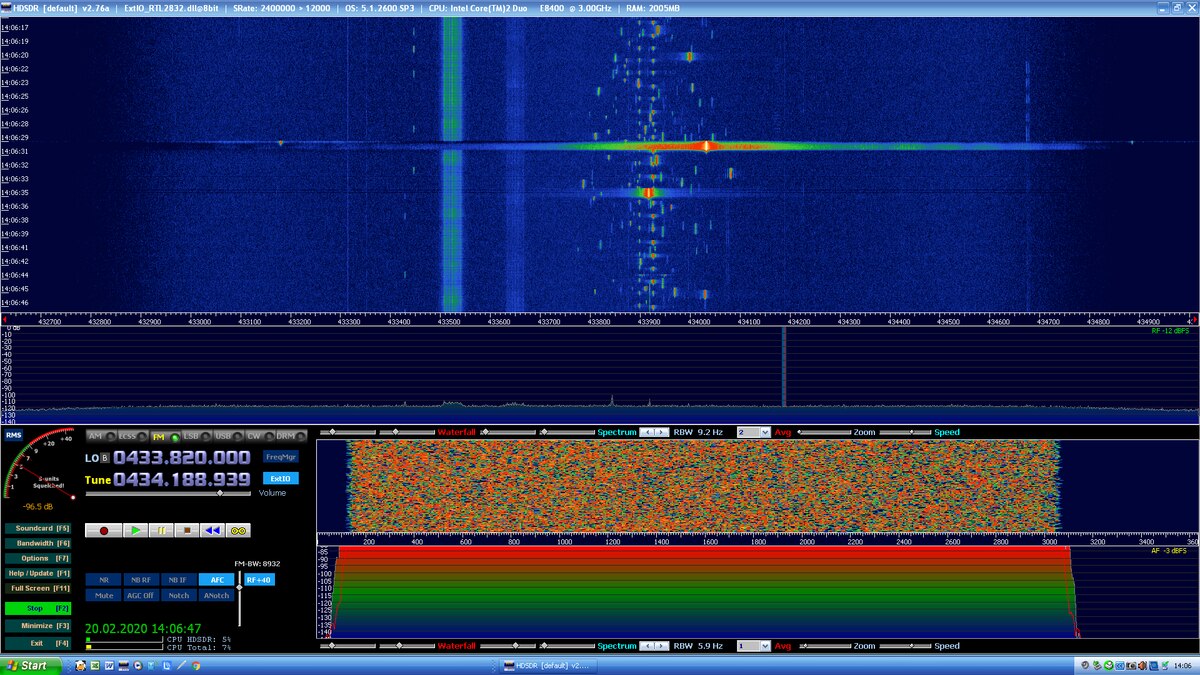Open Help / Update [F1]
Viewport: 1200px width, 675px height.
pos(39,573)
